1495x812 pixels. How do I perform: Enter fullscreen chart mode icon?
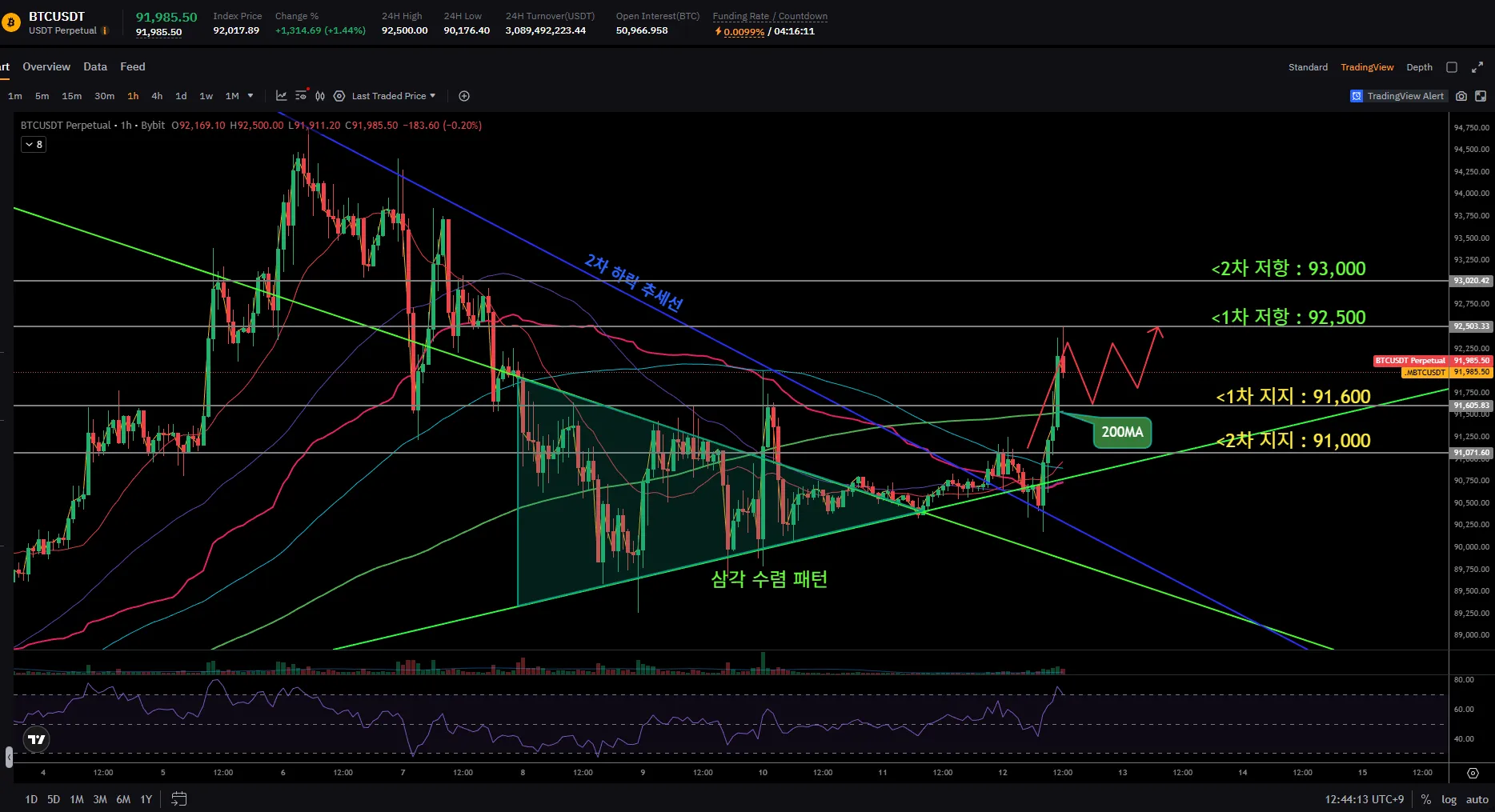1481,96
